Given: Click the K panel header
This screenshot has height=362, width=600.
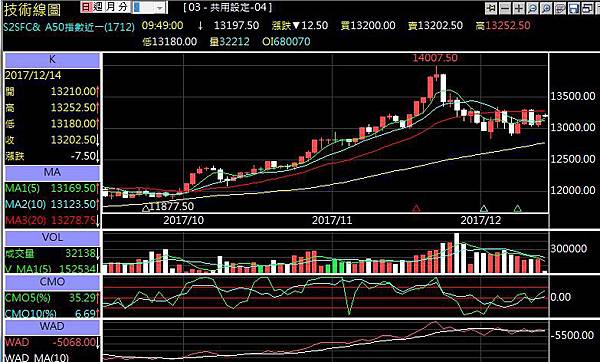Looking at the screenshot, I should (x=52, y=60).
